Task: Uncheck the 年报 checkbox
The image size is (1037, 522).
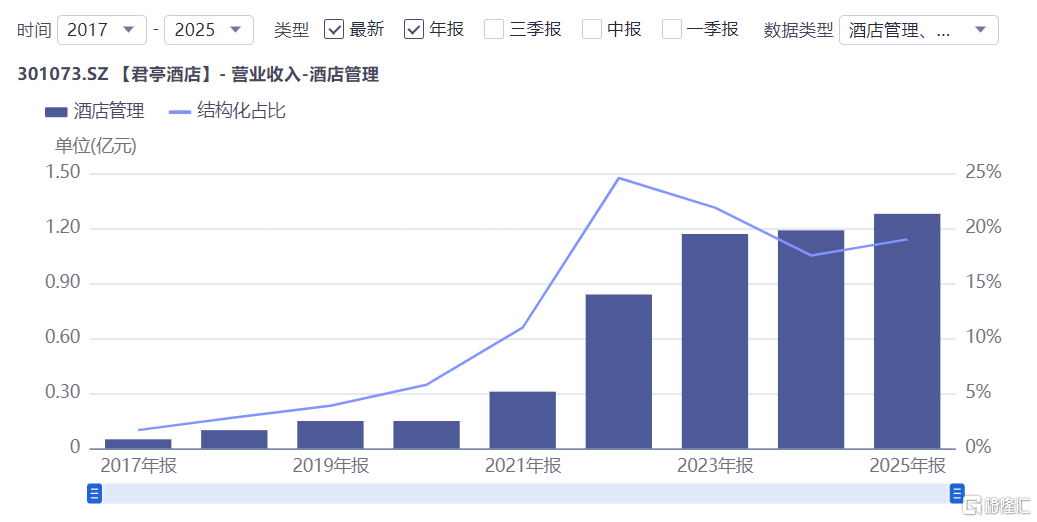Action: coord(414,29)
